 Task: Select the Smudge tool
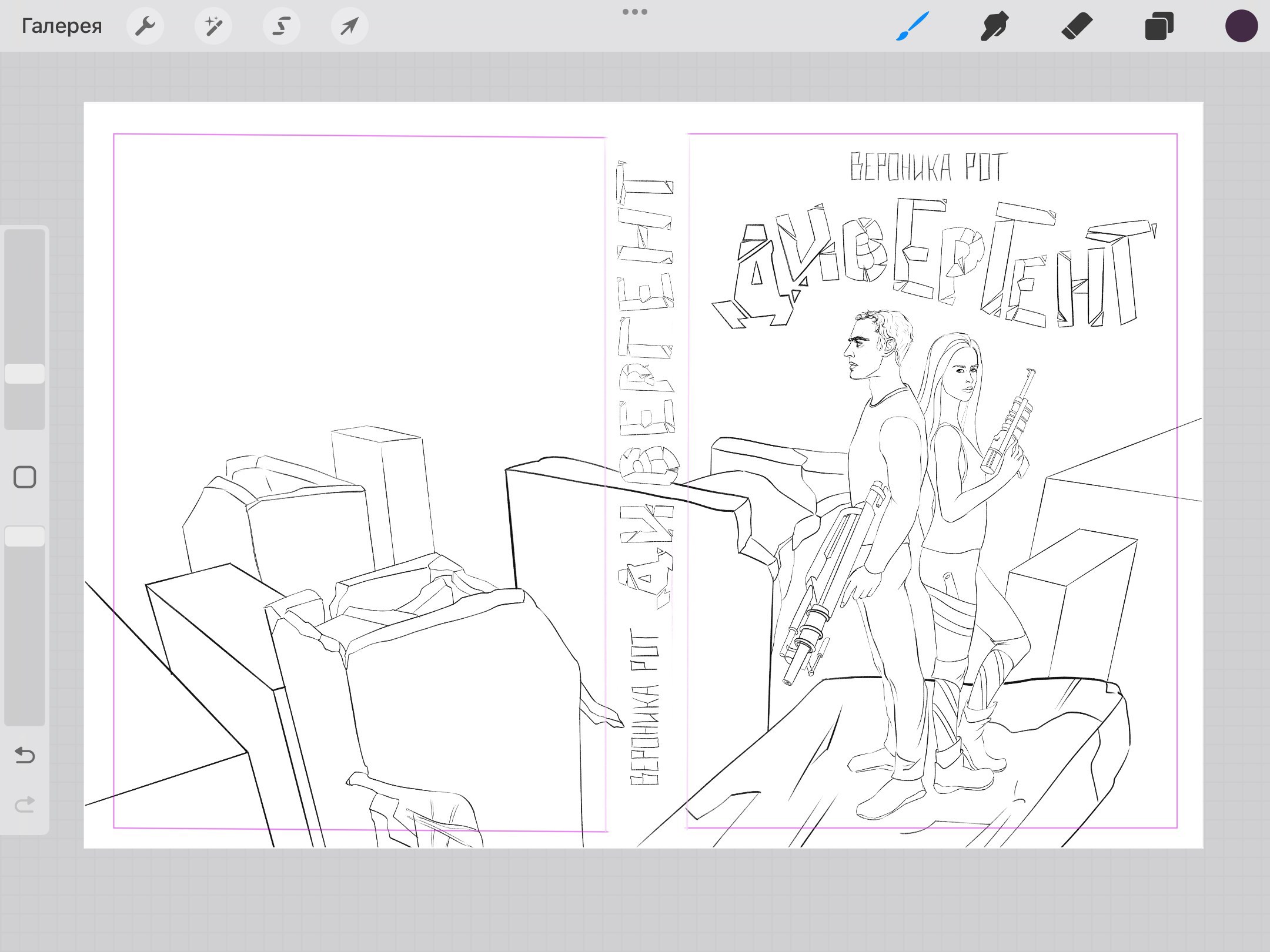tap(994, 26)
